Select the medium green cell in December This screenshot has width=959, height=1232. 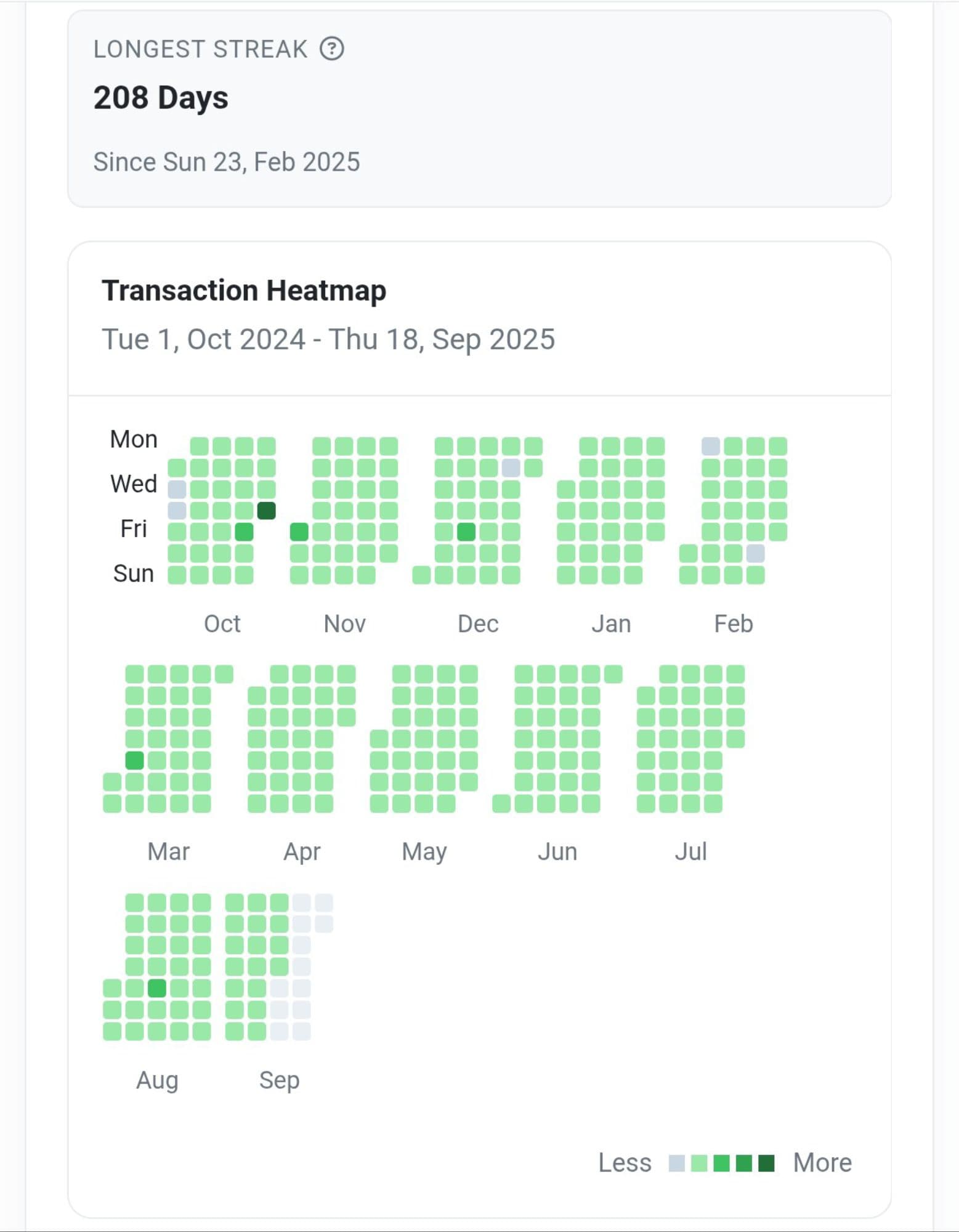pos(466,532)
